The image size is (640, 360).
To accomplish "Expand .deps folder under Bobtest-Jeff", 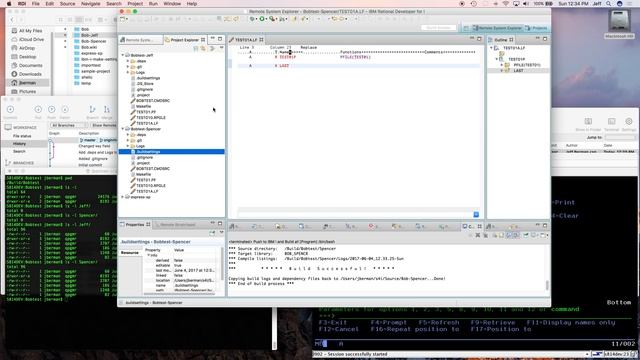I will click(x=128, y=61).
